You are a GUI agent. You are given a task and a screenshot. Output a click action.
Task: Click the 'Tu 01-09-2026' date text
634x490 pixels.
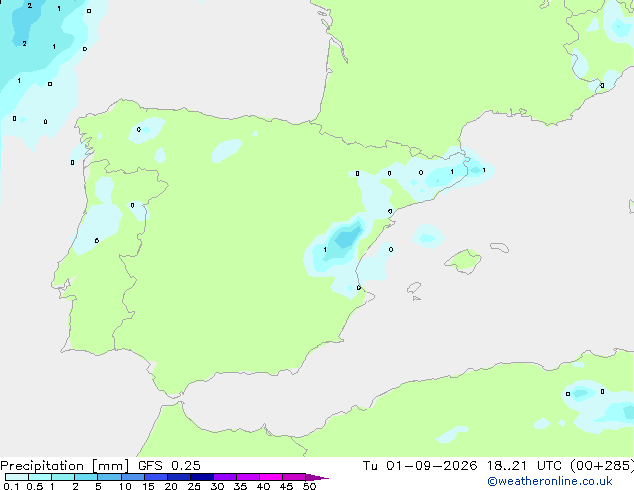coord(420,466)
